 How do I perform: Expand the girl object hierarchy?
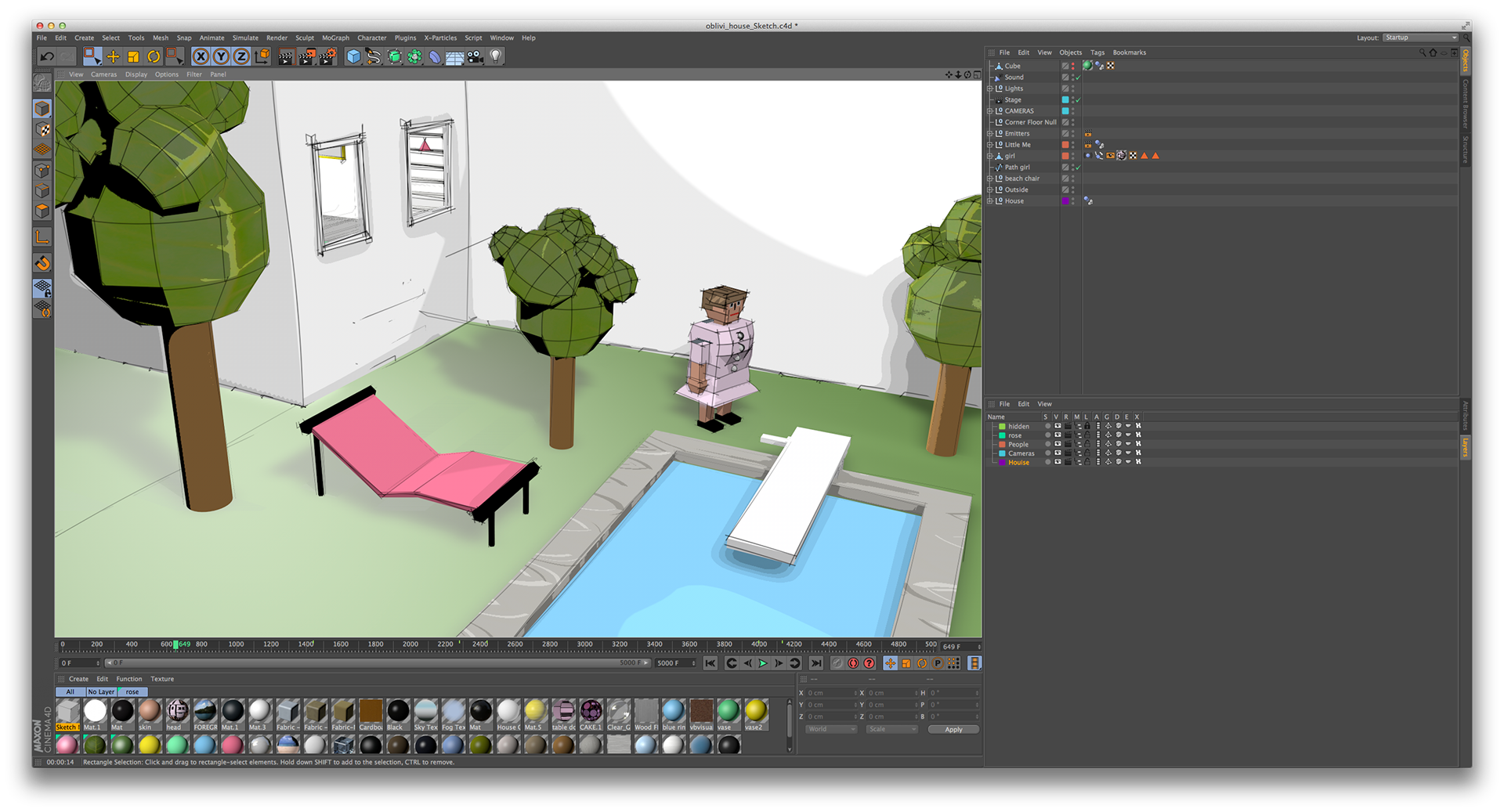[990, 156]
